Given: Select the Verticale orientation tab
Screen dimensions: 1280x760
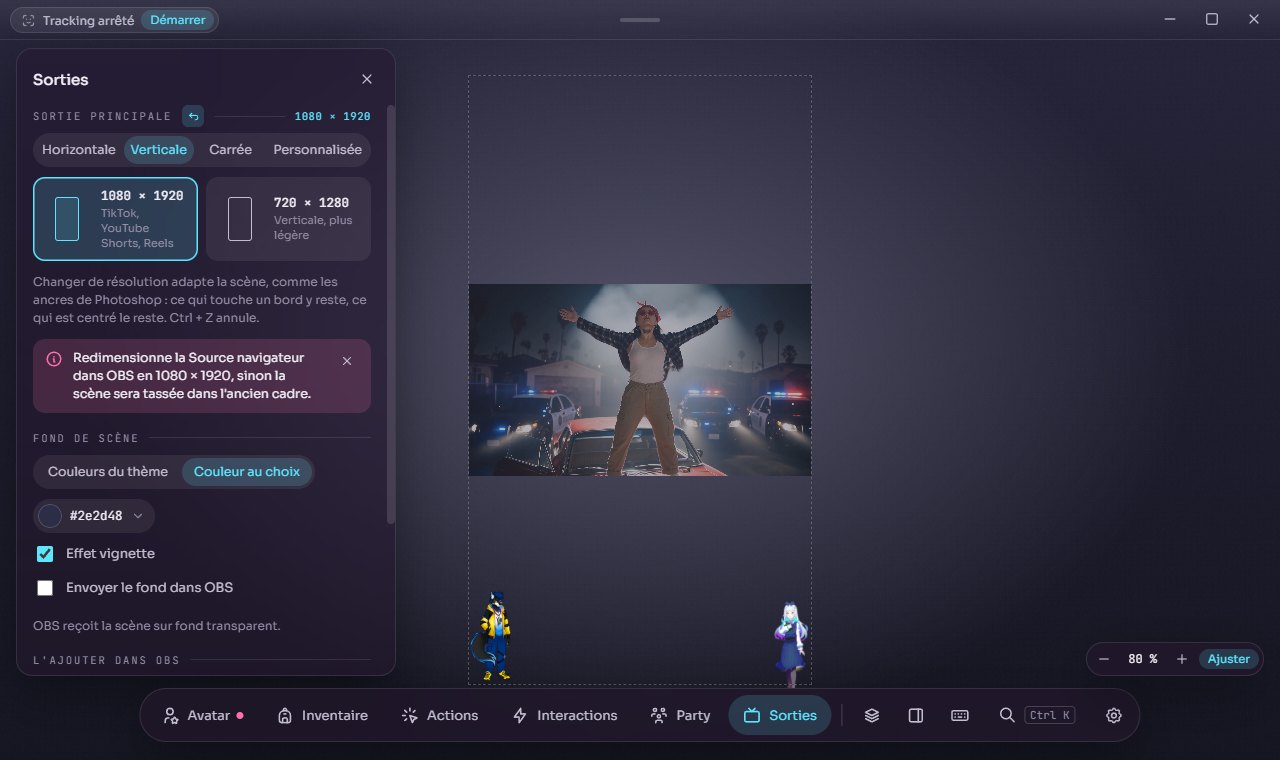Looking at the screenshot, I should 159,150.
